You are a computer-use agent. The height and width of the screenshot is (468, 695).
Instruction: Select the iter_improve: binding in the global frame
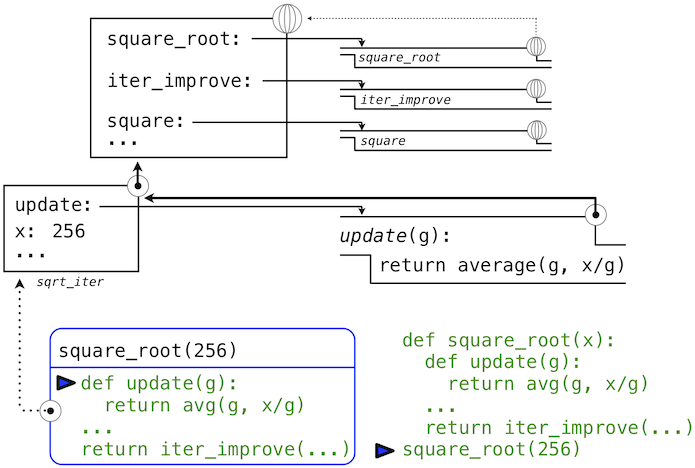179,81
